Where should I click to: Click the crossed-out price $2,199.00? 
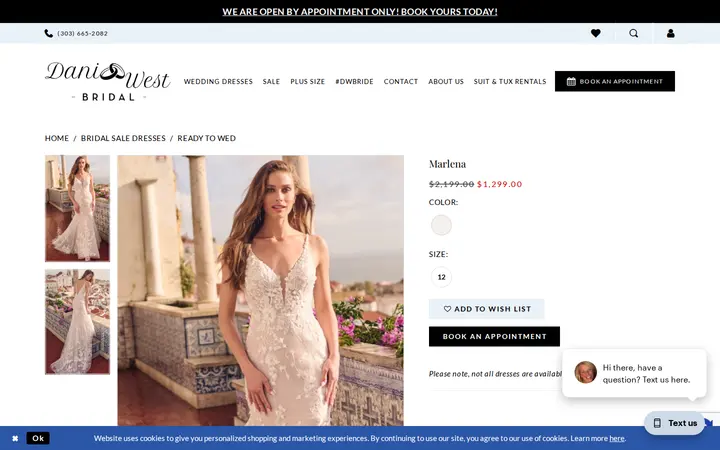(x=451, y=184)
